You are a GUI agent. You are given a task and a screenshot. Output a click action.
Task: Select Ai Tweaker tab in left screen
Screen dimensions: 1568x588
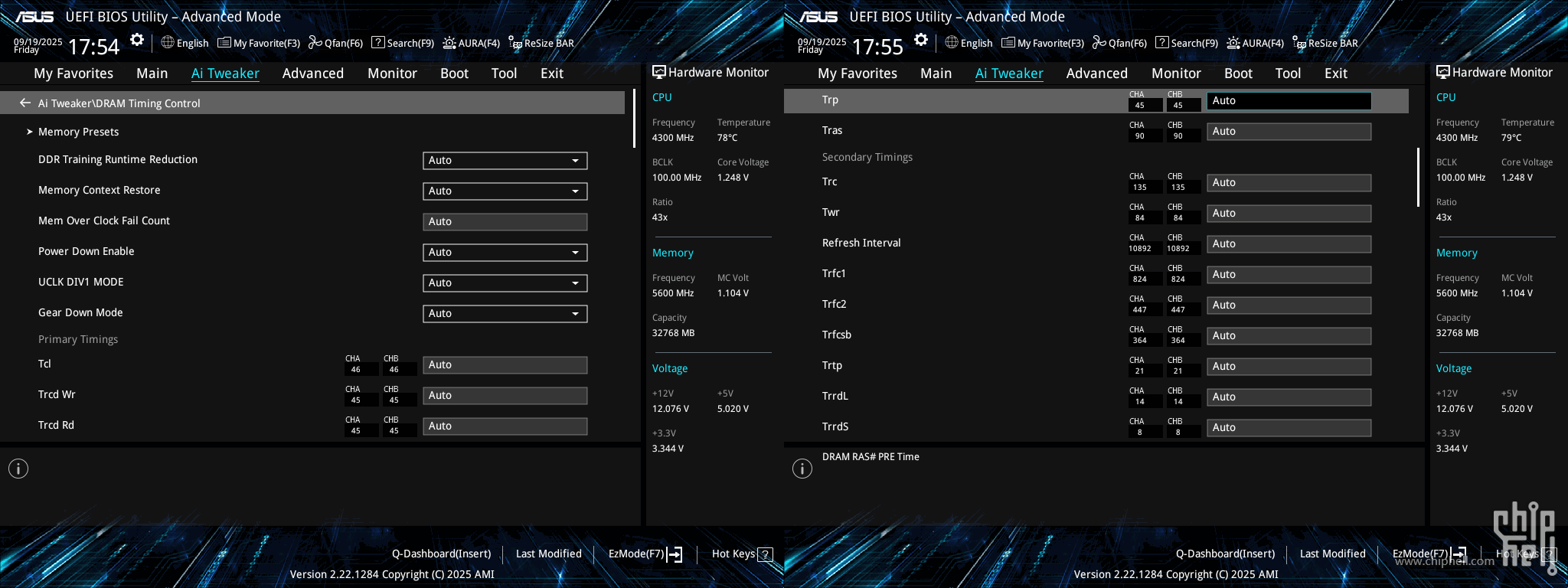(x=225, y=73)
